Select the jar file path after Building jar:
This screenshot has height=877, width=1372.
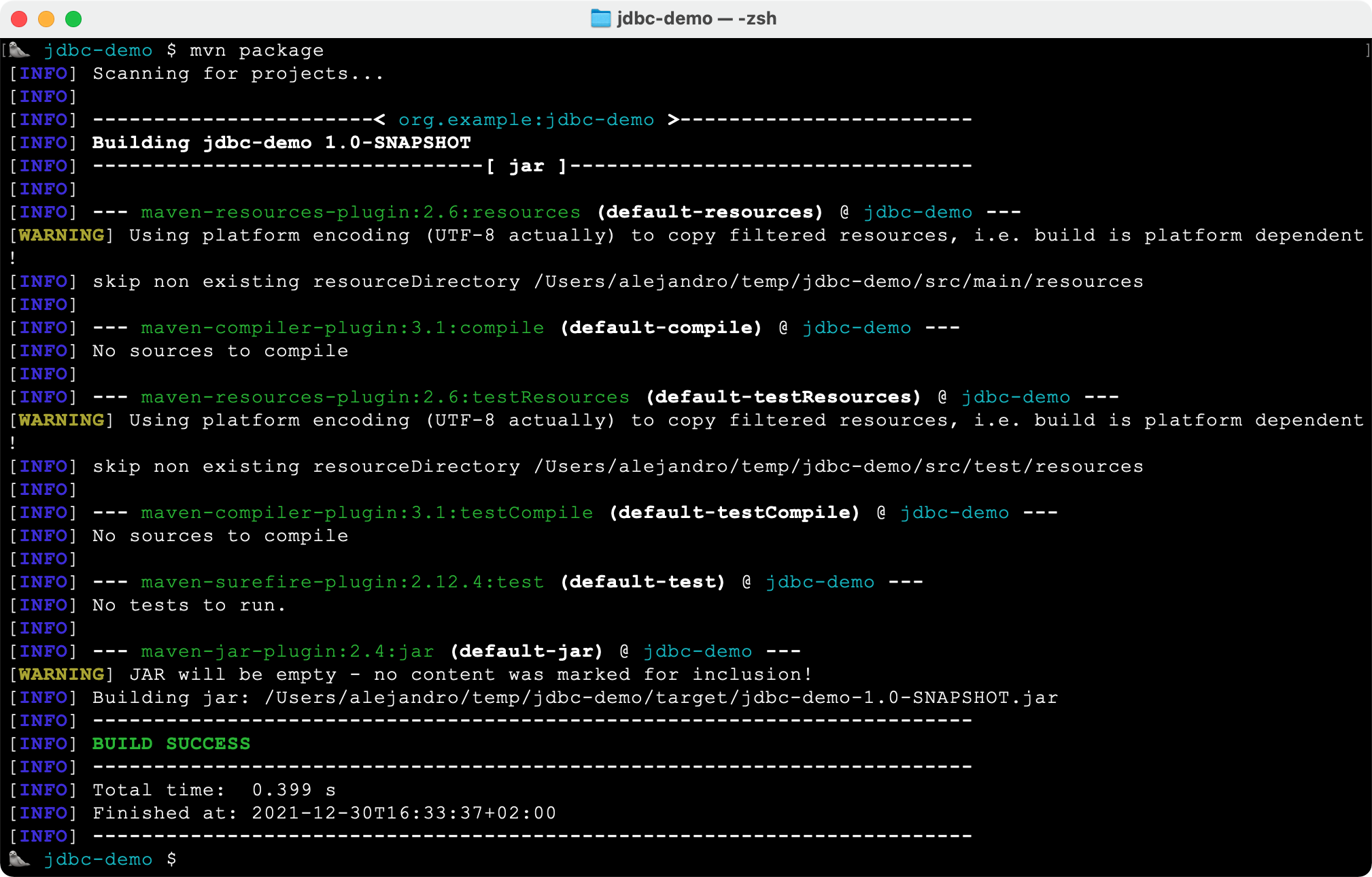point(658,697)
